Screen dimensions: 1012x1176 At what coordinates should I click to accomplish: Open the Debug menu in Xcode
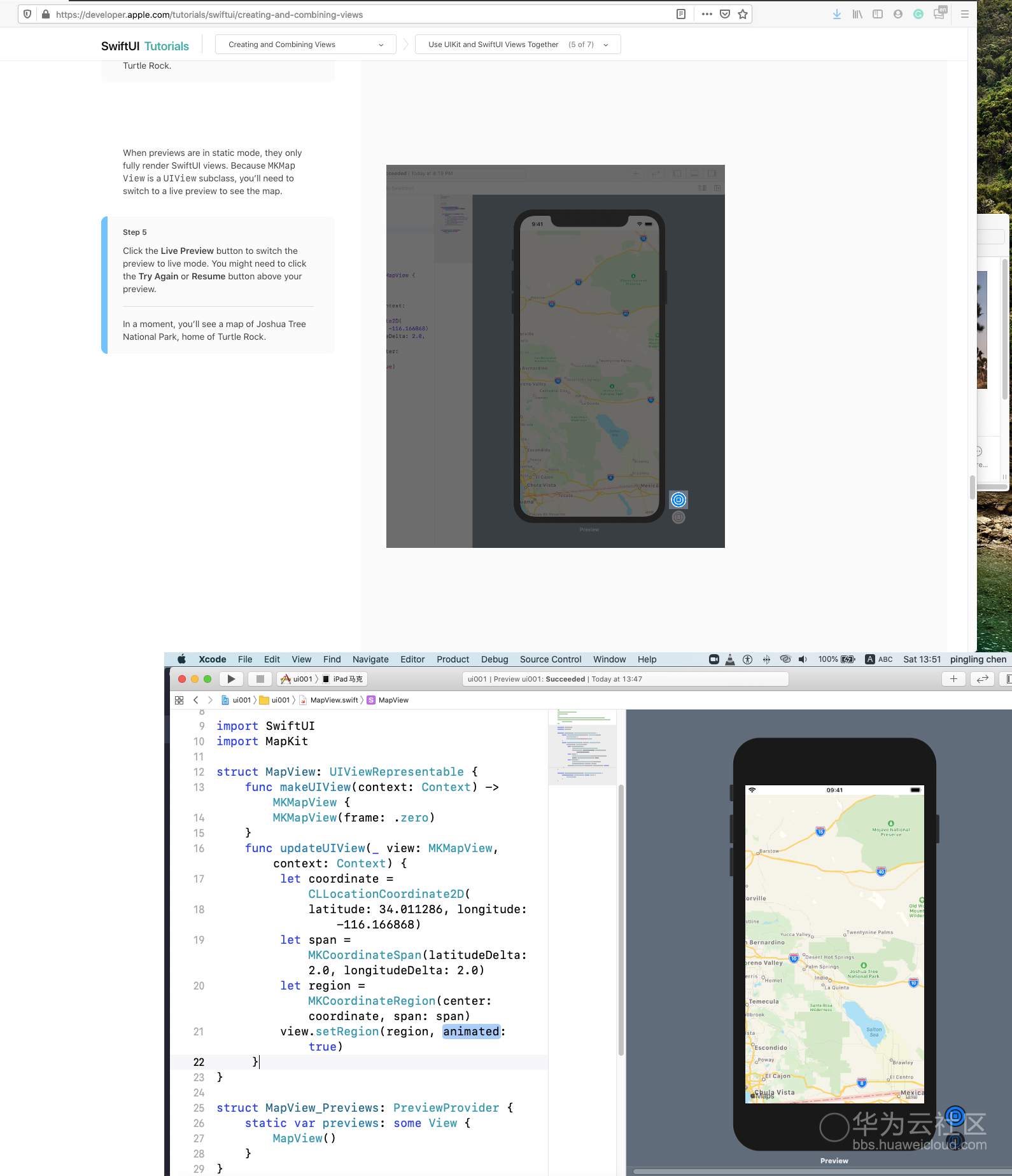(495, 659)
